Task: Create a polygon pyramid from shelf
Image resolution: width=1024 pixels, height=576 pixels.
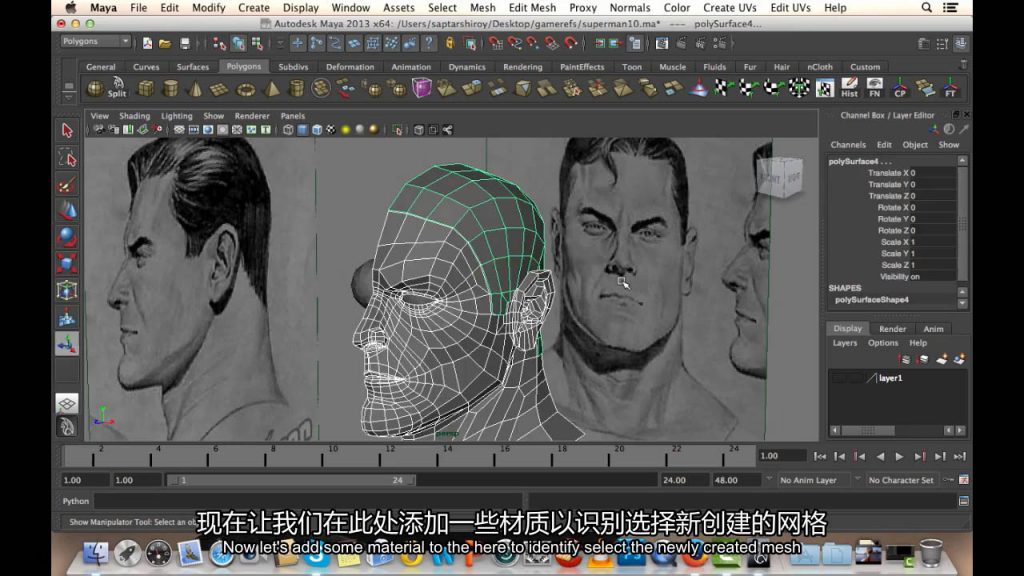Action: coord(272,88)
